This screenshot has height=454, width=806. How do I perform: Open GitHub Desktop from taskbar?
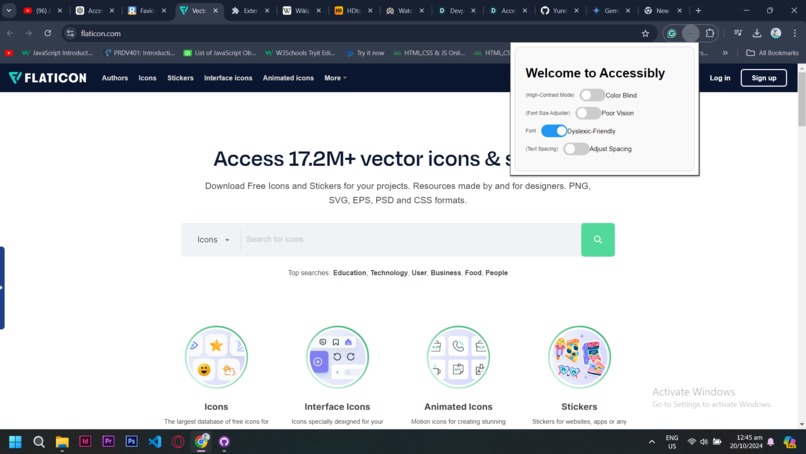click(224, 442)
